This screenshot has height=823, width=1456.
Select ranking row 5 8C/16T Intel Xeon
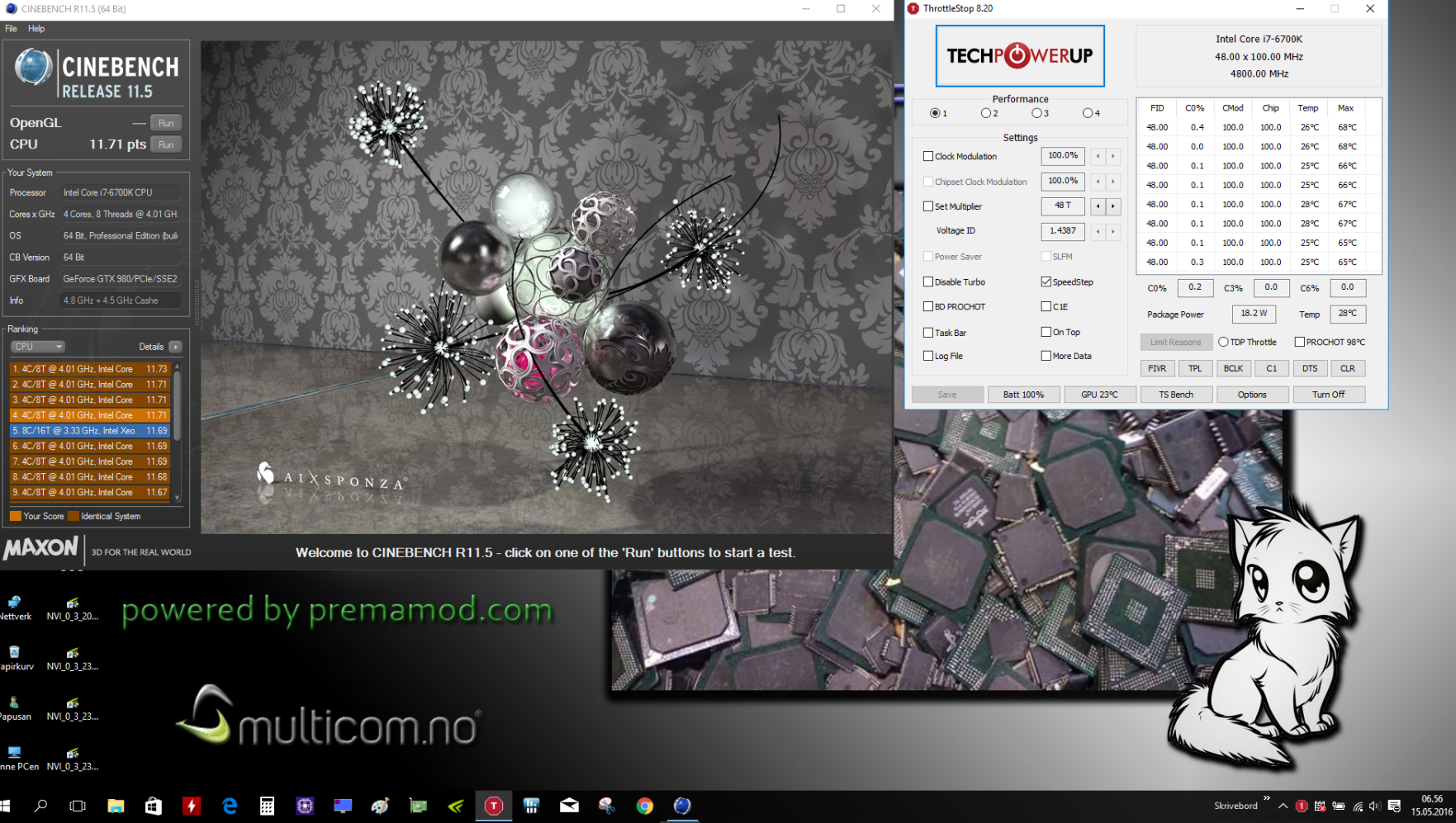pos(89,431)
